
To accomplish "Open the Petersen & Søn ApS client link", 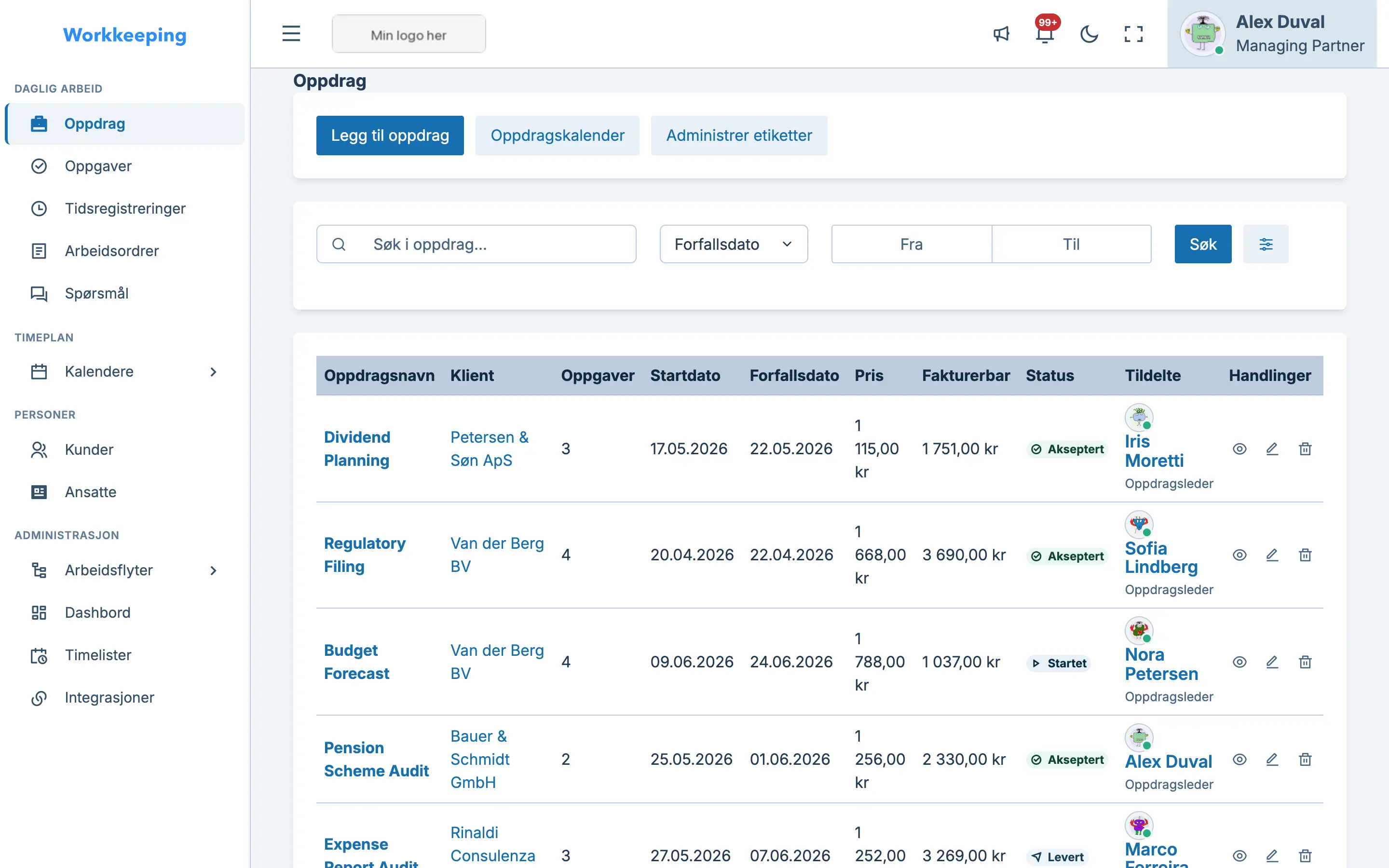I will (x=489, y=448).
